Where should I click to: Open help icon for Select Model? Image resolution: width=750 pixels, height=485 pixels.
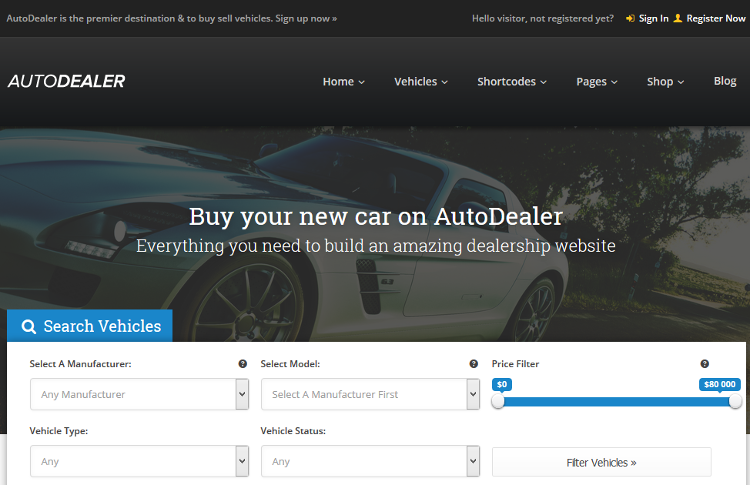pos(474,364)
